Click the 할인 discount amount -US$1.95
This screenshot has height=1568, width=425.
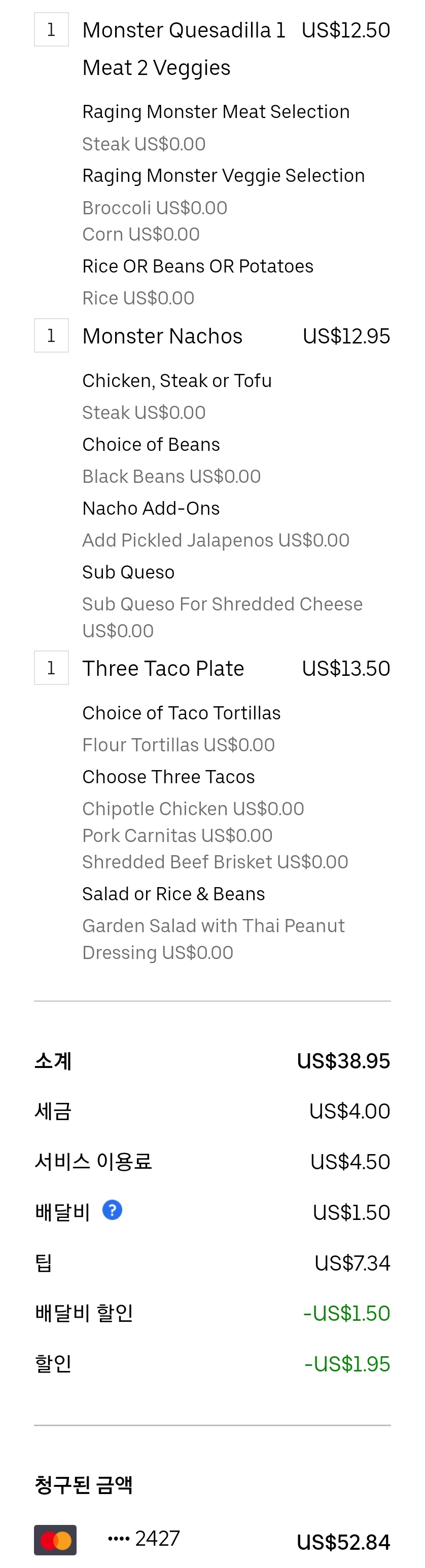347,1363
